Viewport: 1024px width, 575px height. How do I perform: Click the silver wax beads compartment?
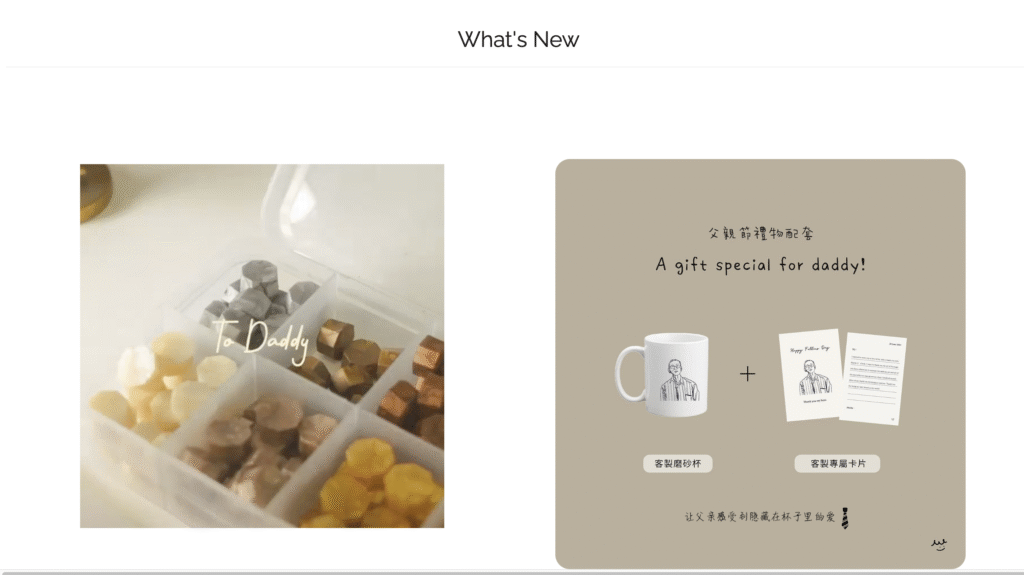(x=261, y=291)
